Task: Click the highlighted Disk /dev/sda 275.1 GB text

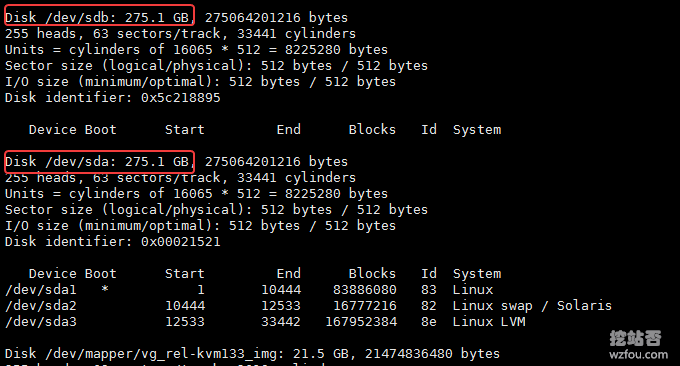Action: [x=99, y=161]
